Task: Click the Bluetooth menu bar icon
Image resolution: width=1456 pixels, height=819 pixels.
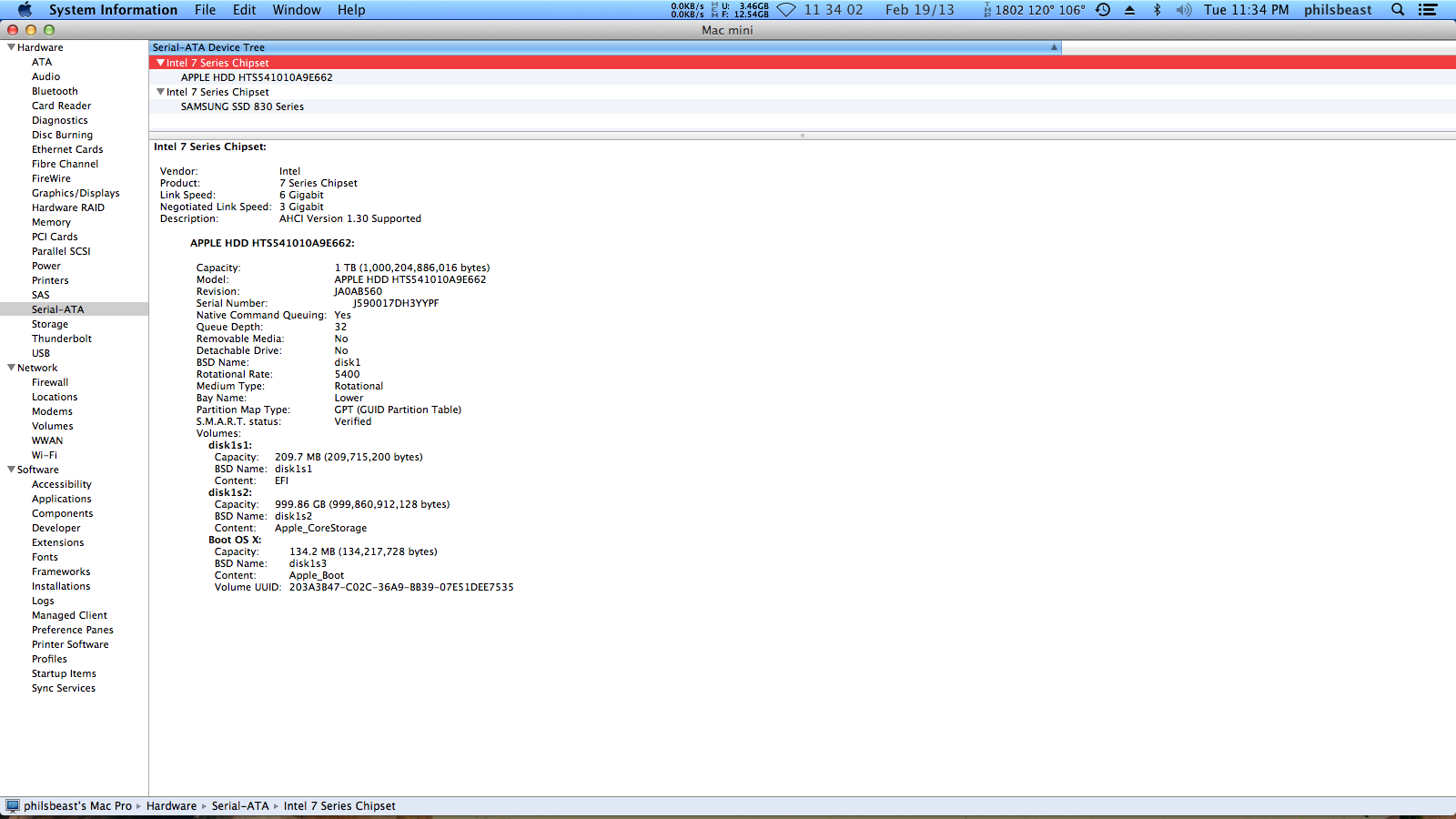Action: point(1158,9)
